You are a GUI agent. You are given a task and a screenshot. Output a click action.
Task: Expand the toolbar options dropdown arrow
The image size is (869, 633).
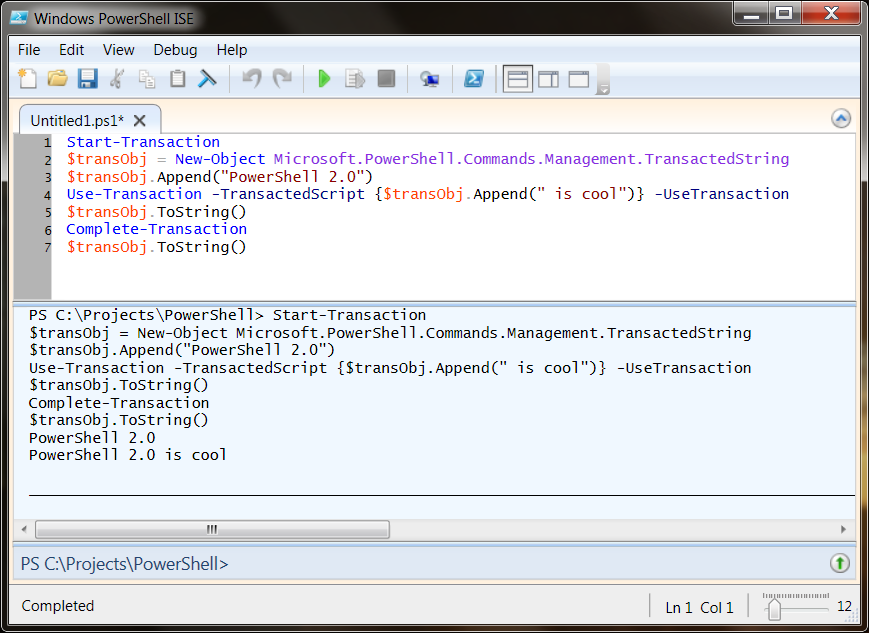point(603,89)
